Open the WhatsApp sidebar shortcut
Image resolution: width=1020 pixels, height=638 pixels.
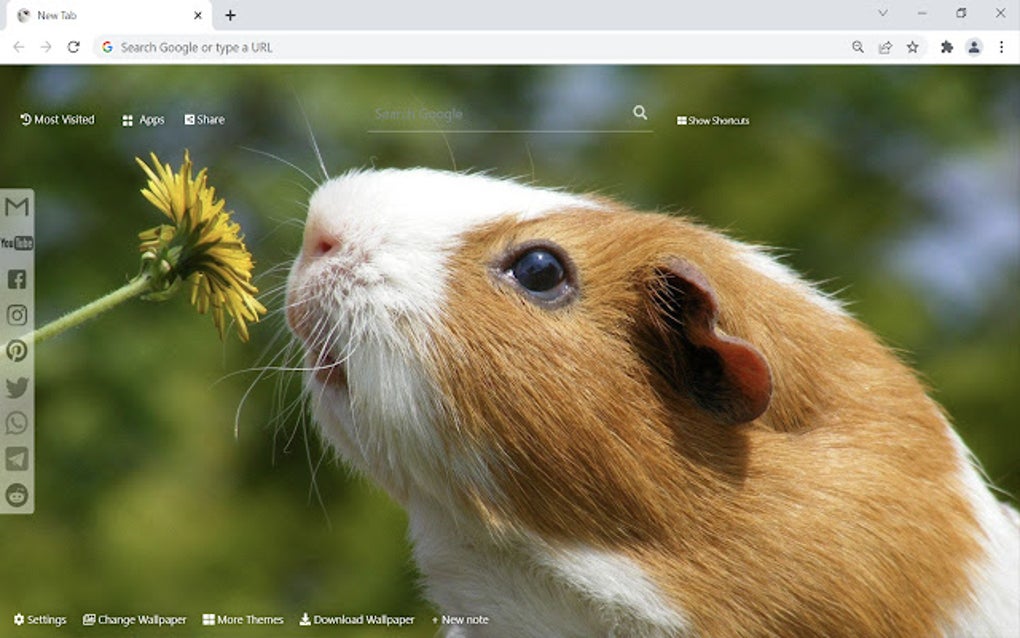15,424
